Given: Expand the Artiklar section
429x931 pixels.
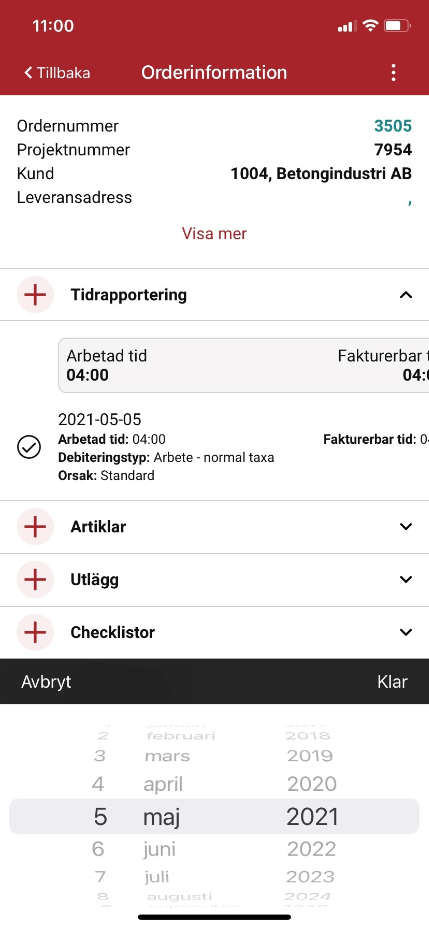Looking at the screenshot, I should tap(406, 527).
